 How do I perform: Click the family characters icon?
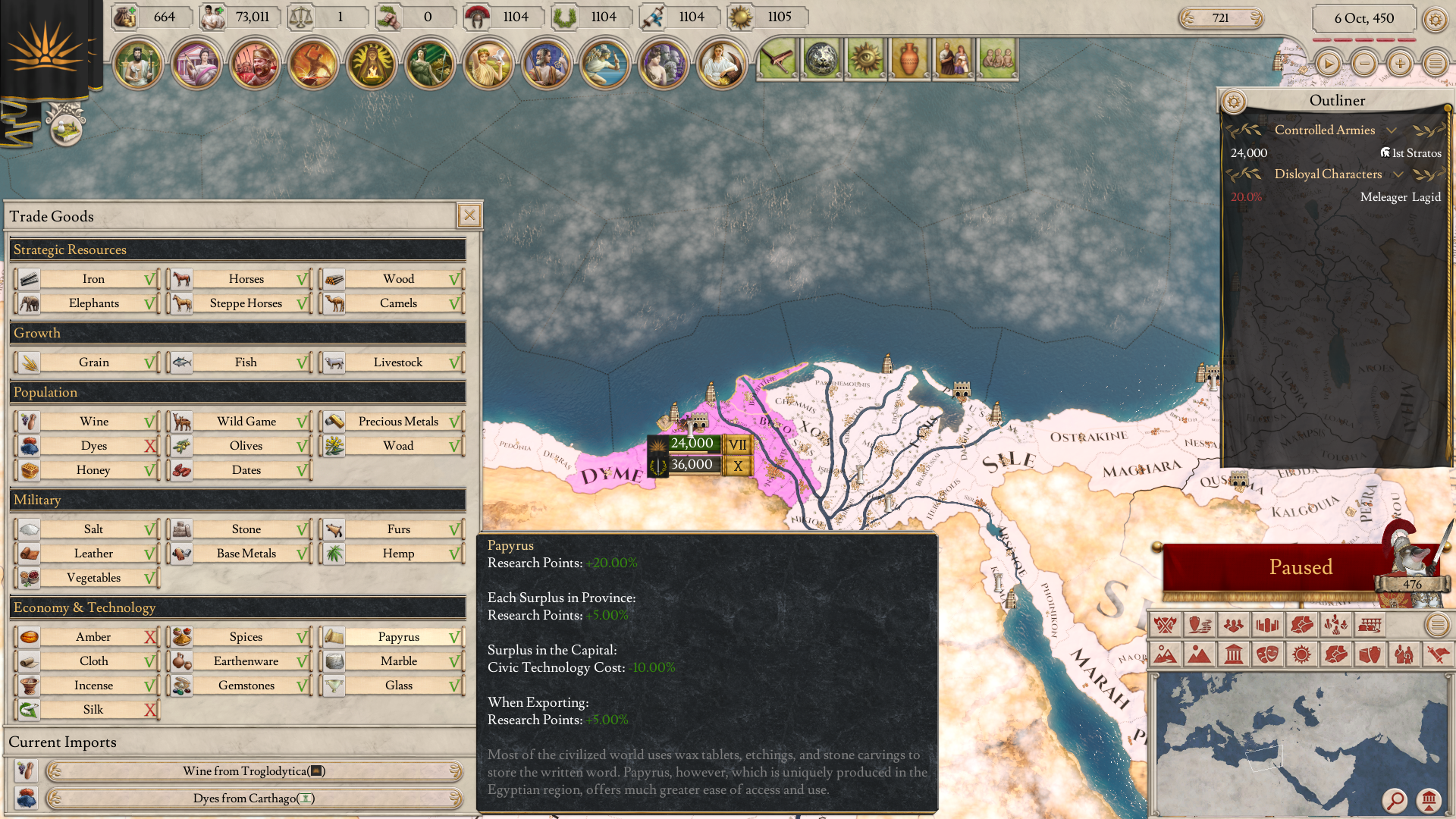tap(953, 58)
